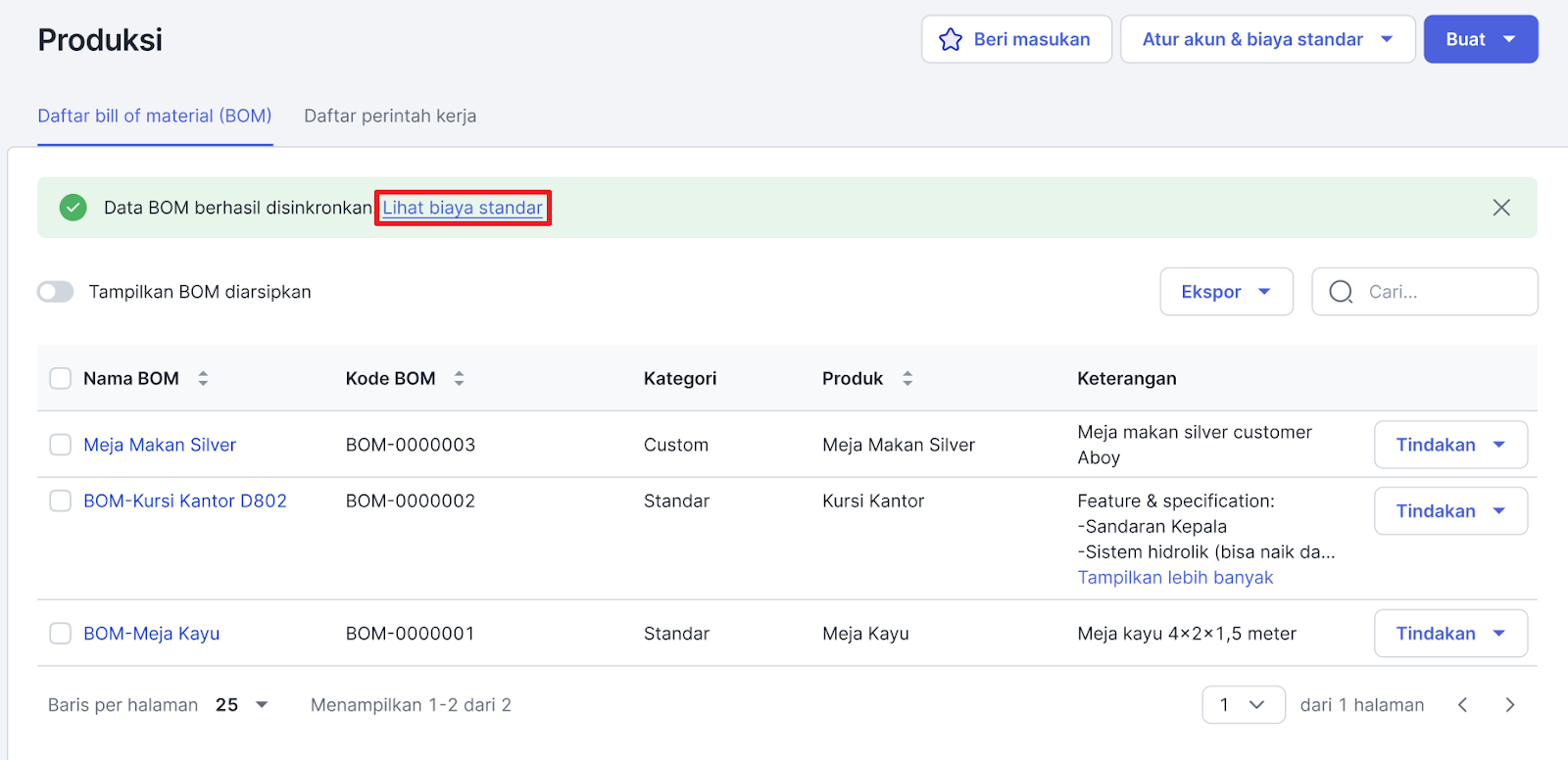Screen dimensions: 1568x760
Task: Open Meja Makan Silver BOM link
Action: pyautogui.click(x=160, y=445)
